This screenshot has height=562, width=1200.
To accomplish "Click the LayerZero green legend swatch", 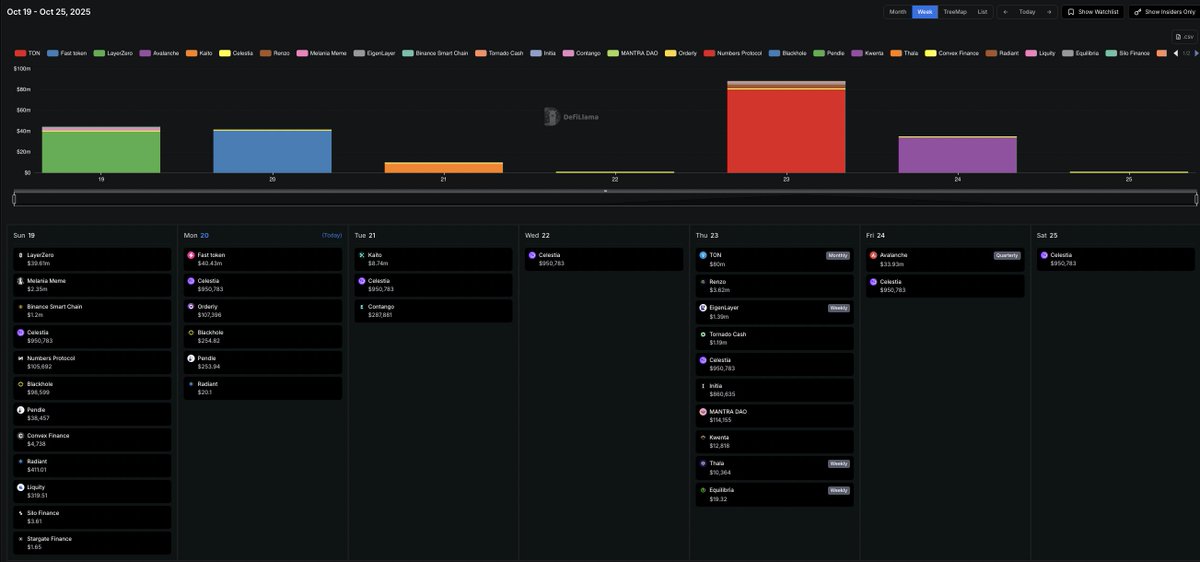I will (x=98, y=52).
